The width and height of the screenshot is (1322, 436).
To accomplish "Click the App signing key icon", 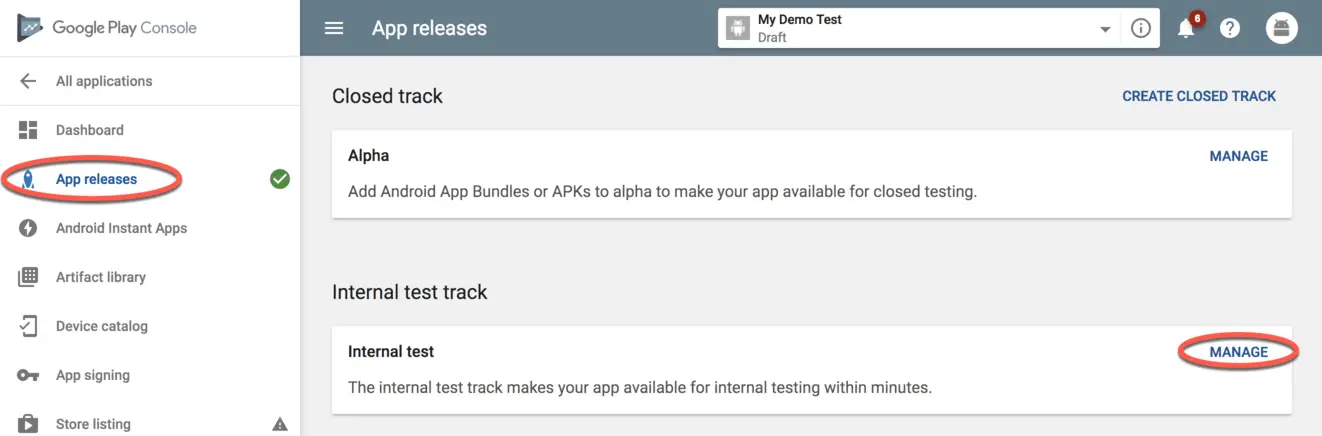I will [x=28, y=375].
